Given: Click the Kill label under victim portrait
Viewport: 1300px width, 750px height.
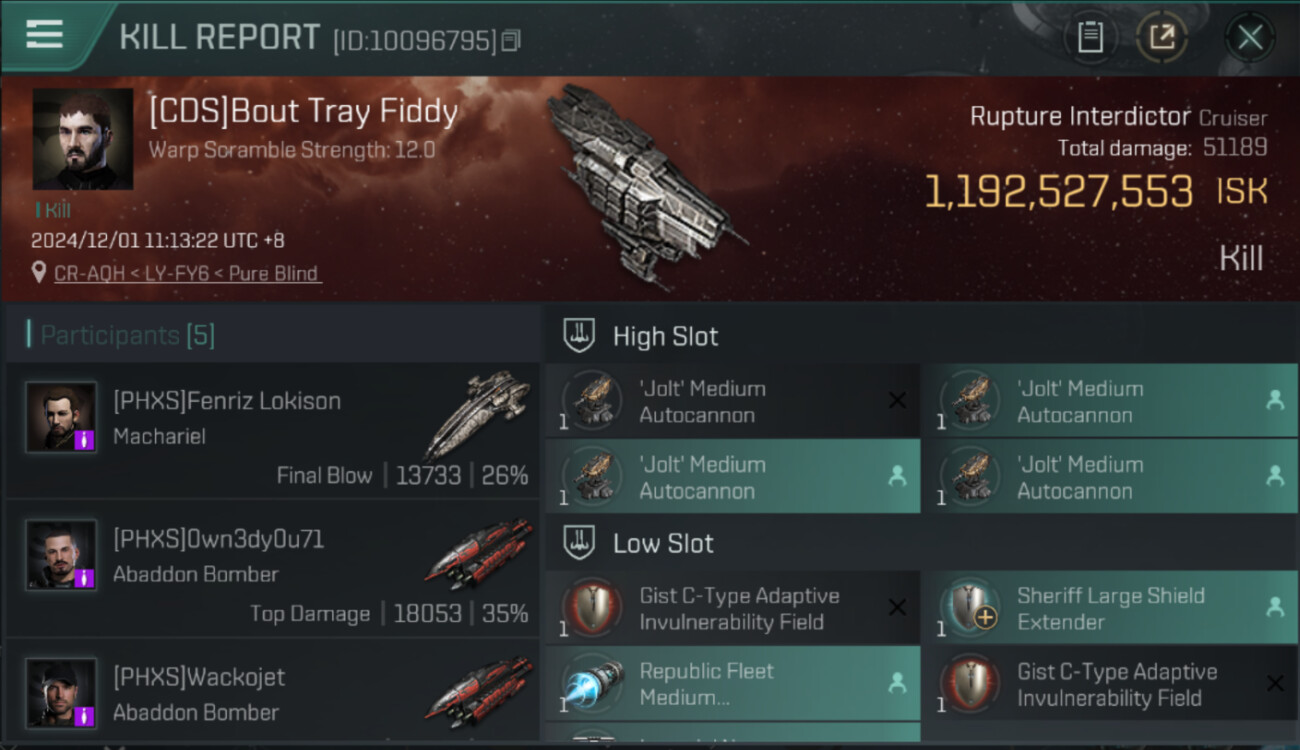Looking at the screenshot, I should 54,210.
